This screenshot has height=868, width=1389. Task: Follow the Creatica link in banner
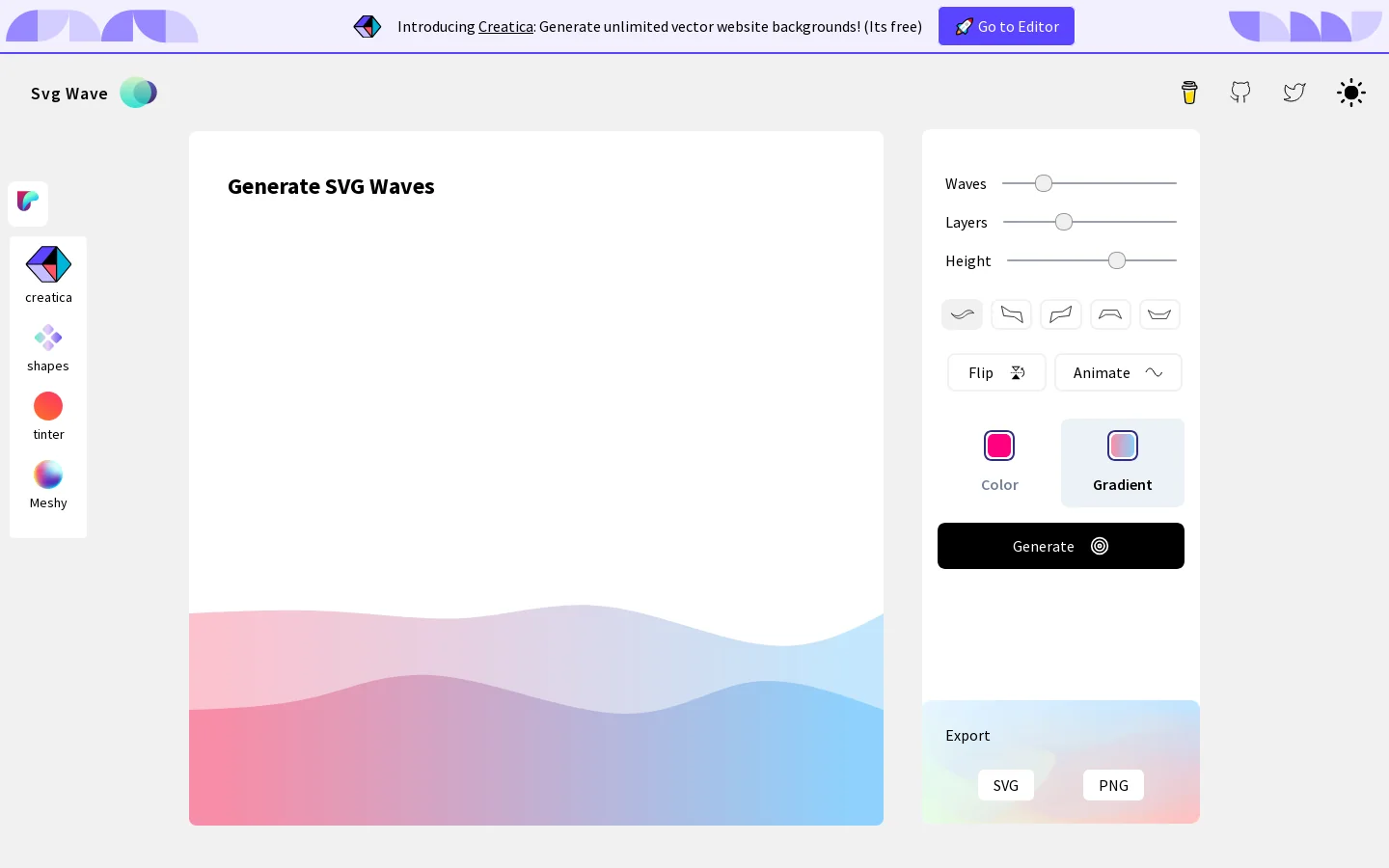(505, 27)
